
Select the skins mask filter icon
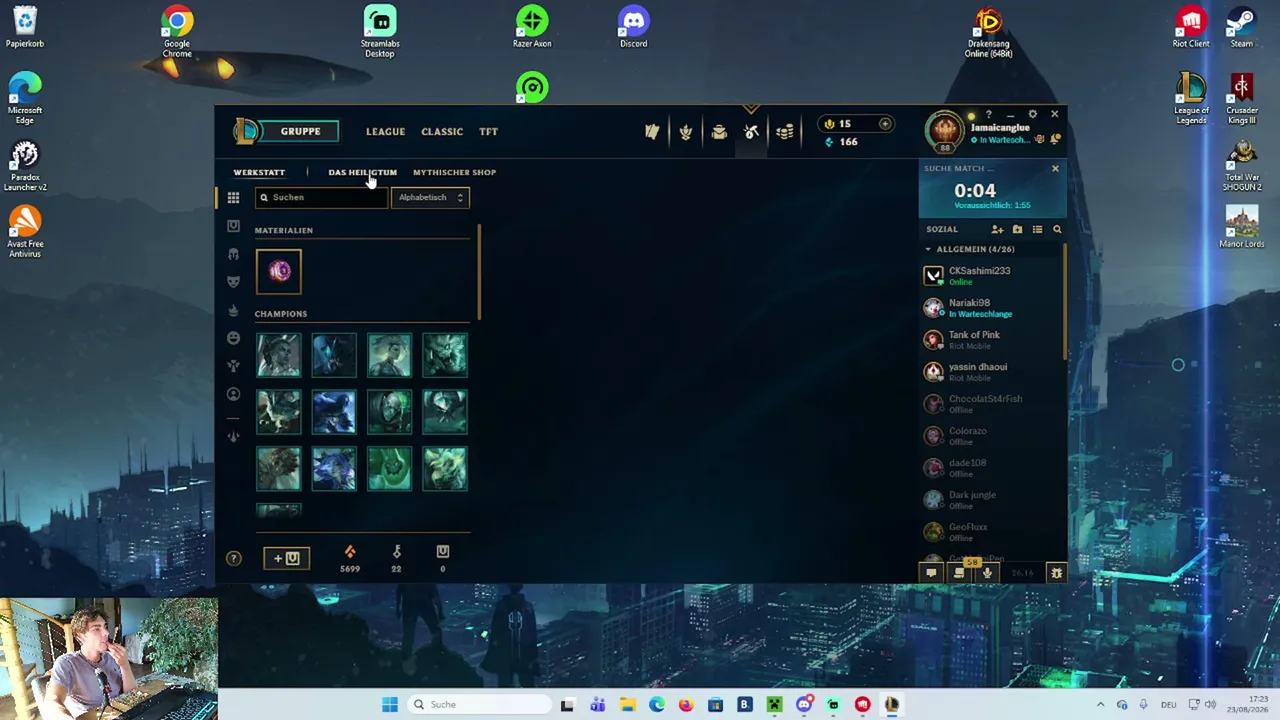click(x=233, y=282)
